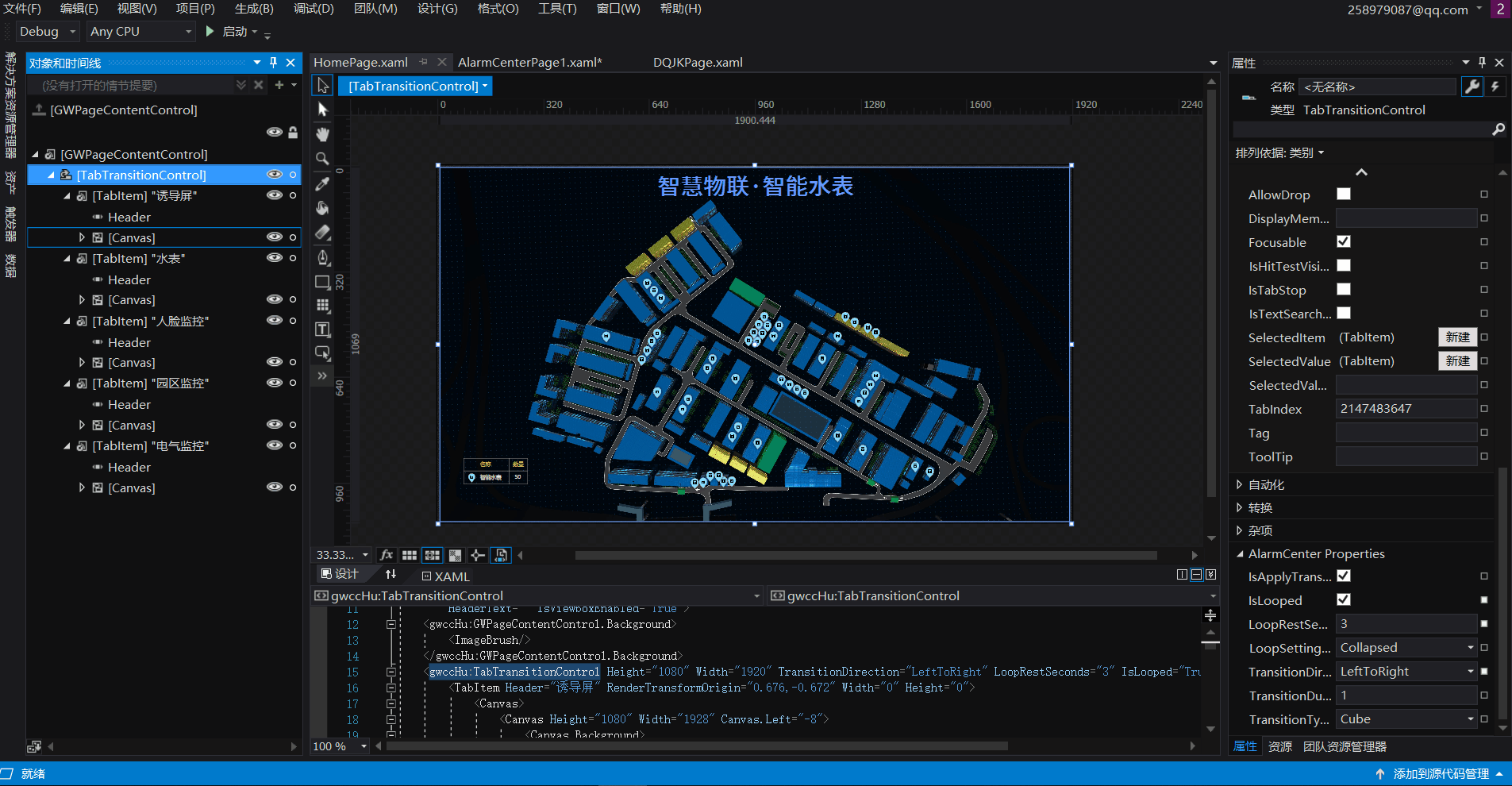1512x786 pixels.
Task: Collapse the "人脸监控" TabItem tree node
Action: point(67,322)
